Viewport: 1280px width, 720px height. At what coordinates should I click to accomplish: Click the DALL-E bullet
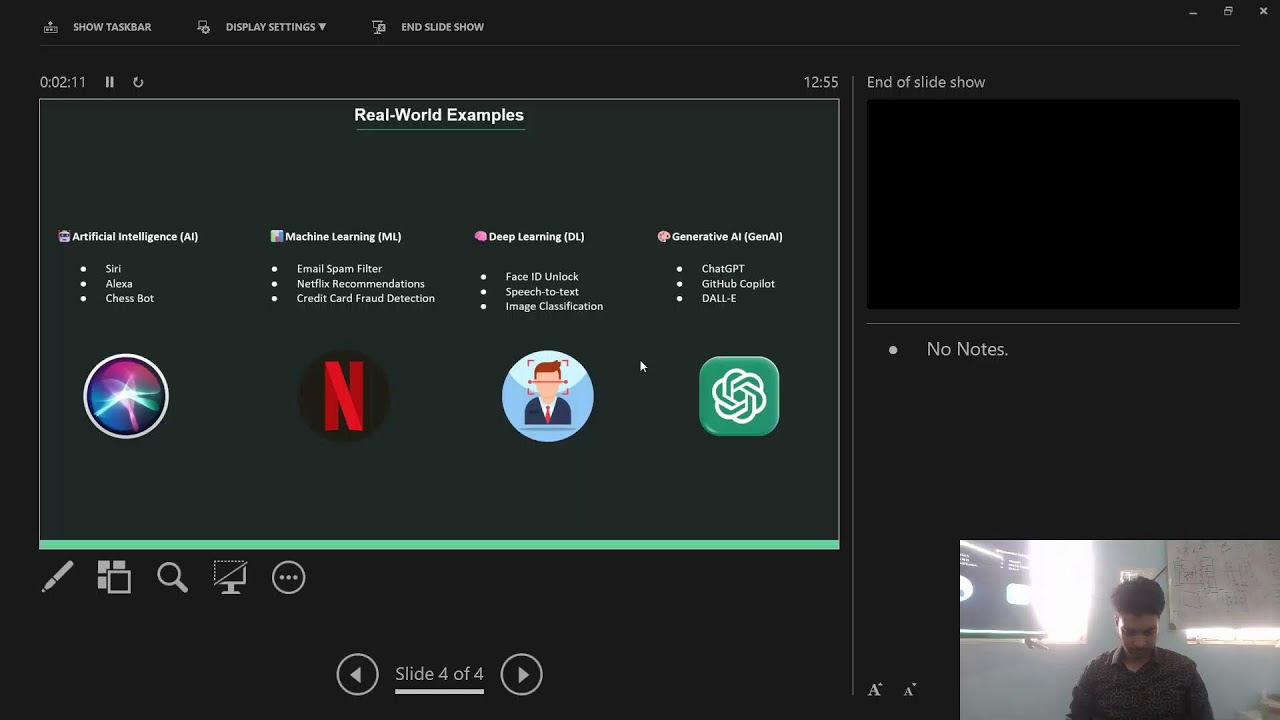pyautogui.click(x=719, y=299)
